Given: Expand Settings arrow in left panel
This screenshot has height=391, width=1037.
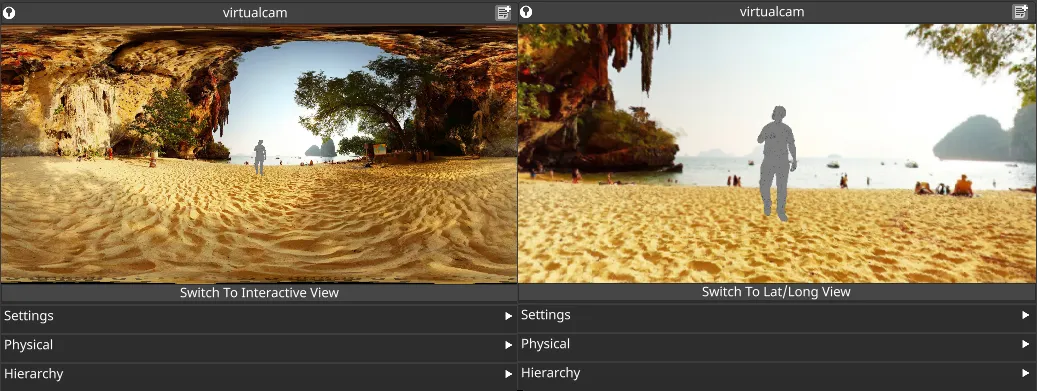Looking at the screenshot, I should tap(509, 316).
